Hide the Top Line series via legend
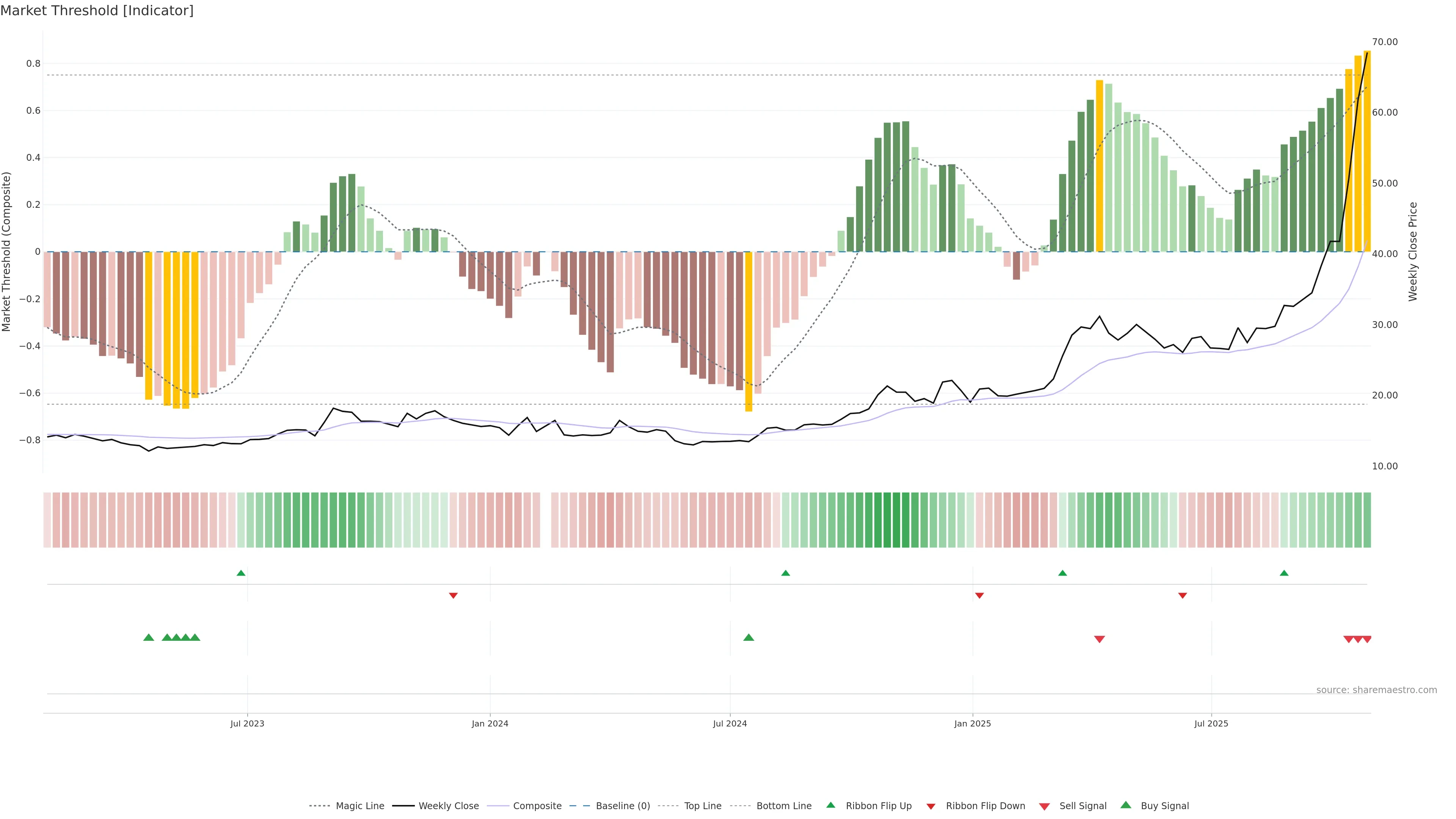 coord(703,806)
